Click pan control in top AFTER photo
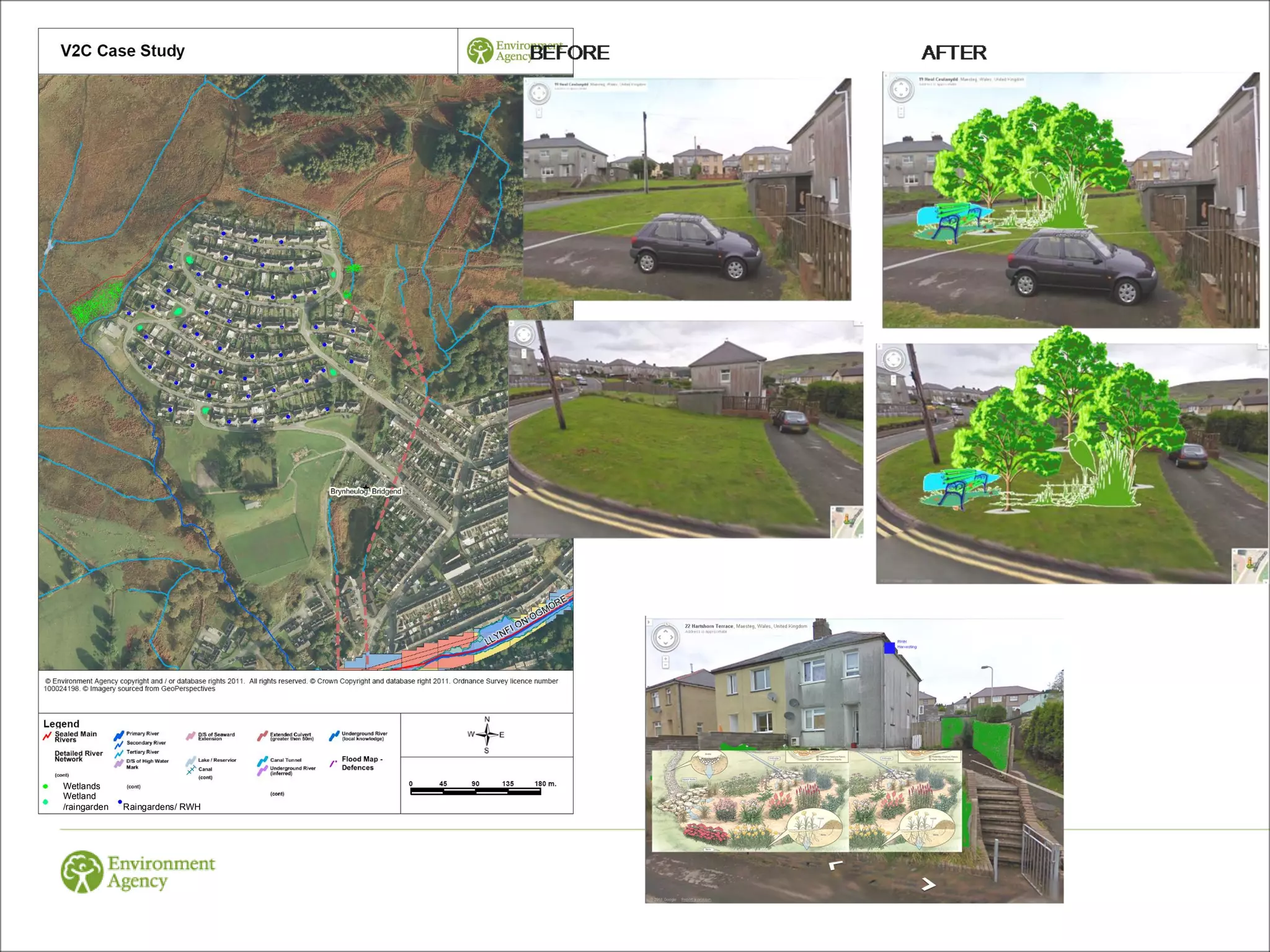 [900, 90]
